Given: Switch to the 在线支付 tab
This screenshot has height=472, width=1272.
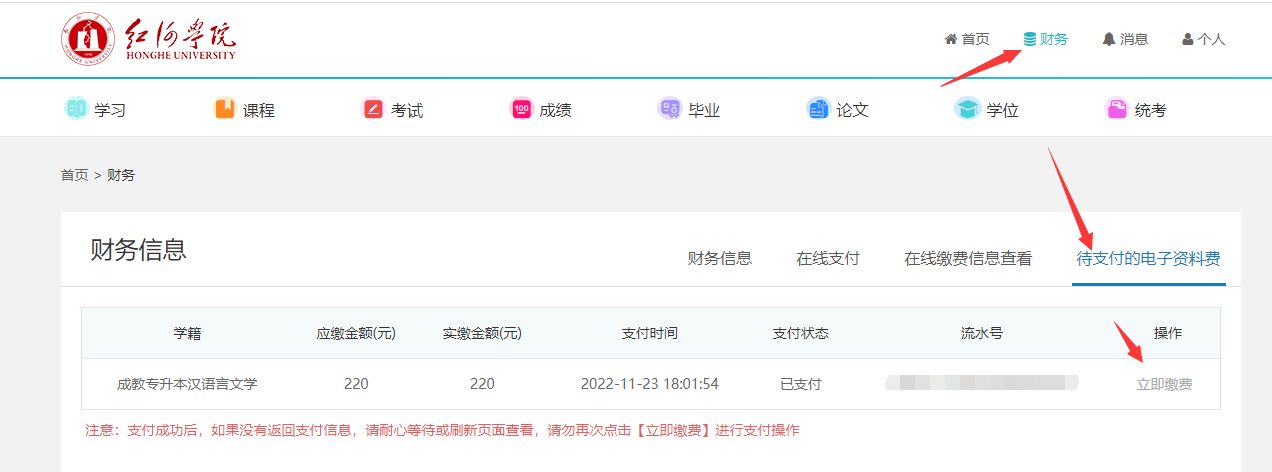Looking at the screenshot, I should 828,258.
